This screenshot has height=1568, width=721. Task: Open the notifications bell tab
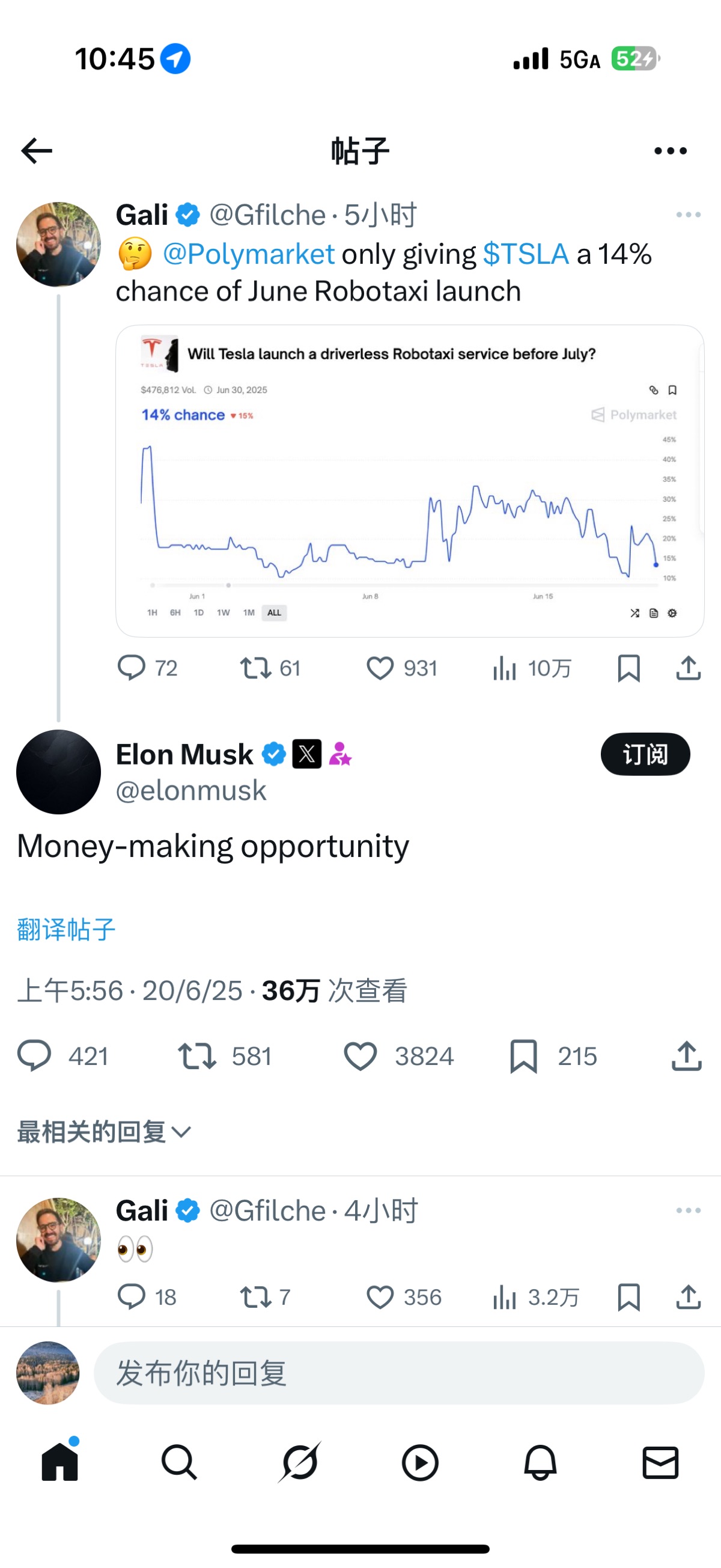coord(540,1462)
